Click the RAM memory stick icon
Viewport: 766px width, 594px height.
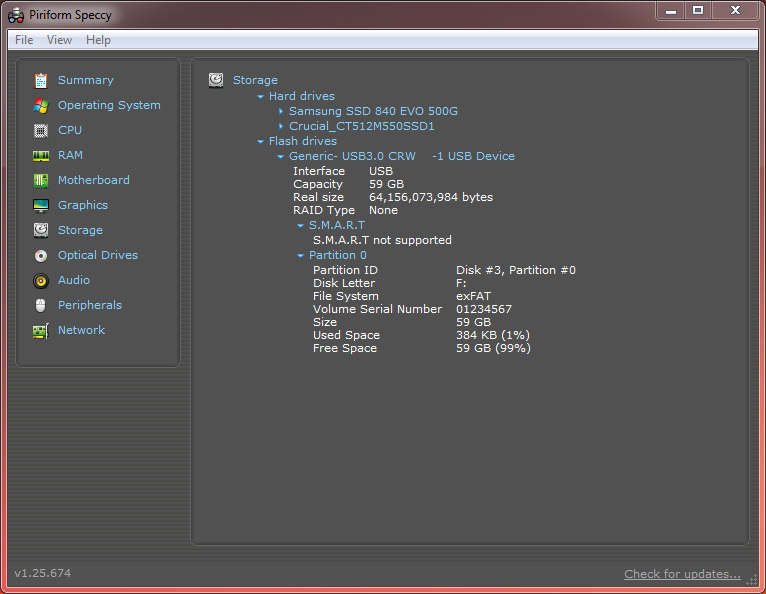[x=41, y=156]
